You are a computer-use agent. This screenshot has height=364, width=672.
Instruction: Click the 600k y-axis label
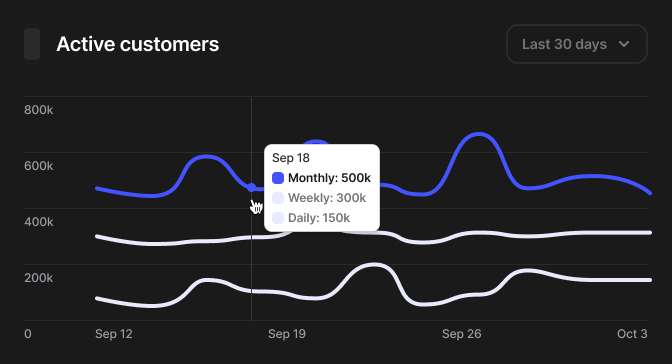click(39, 165)
